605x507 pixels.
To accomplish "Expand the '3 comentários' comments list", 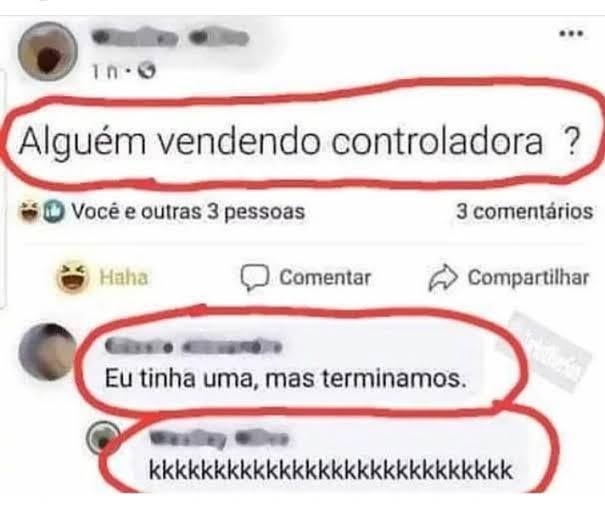I will click(x=525, y=211).
